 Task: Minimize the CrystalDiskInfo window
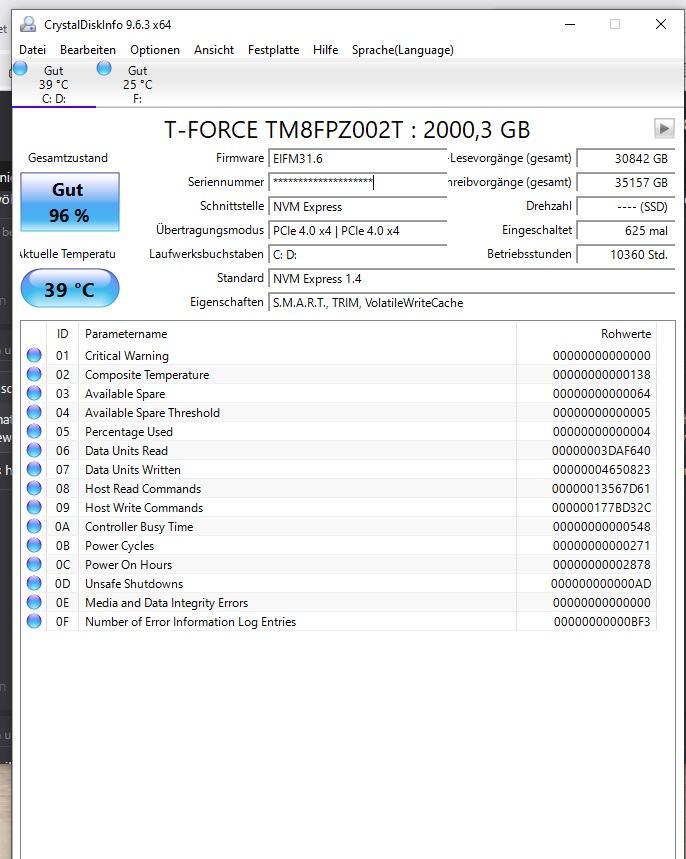click(x=570, y=24)
